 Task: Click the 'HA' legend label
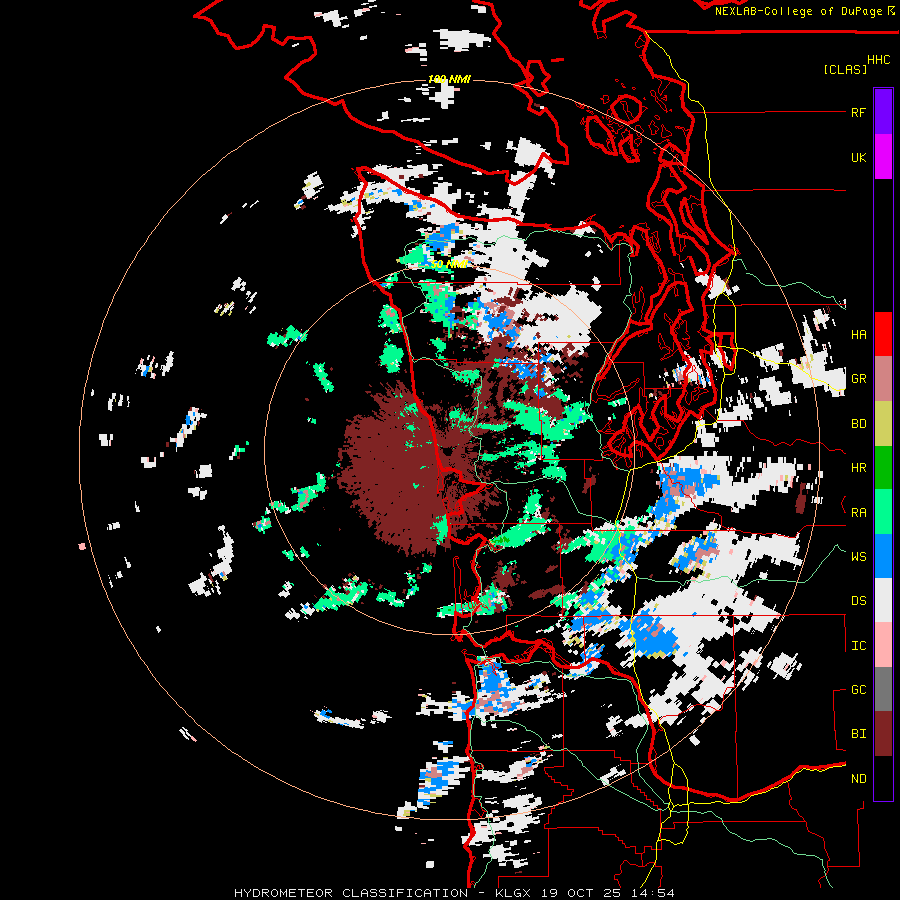pyautogui.click(x=858, y=335)
